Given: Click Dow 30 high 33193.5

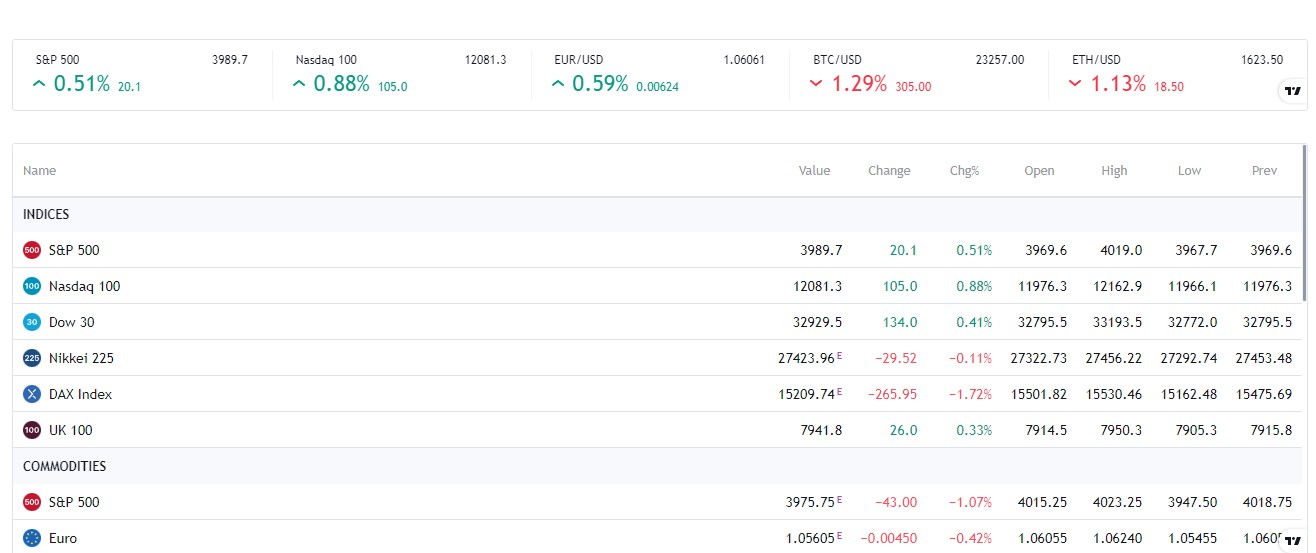Looking at the screenshot, I should click(x=1118, y=322).
